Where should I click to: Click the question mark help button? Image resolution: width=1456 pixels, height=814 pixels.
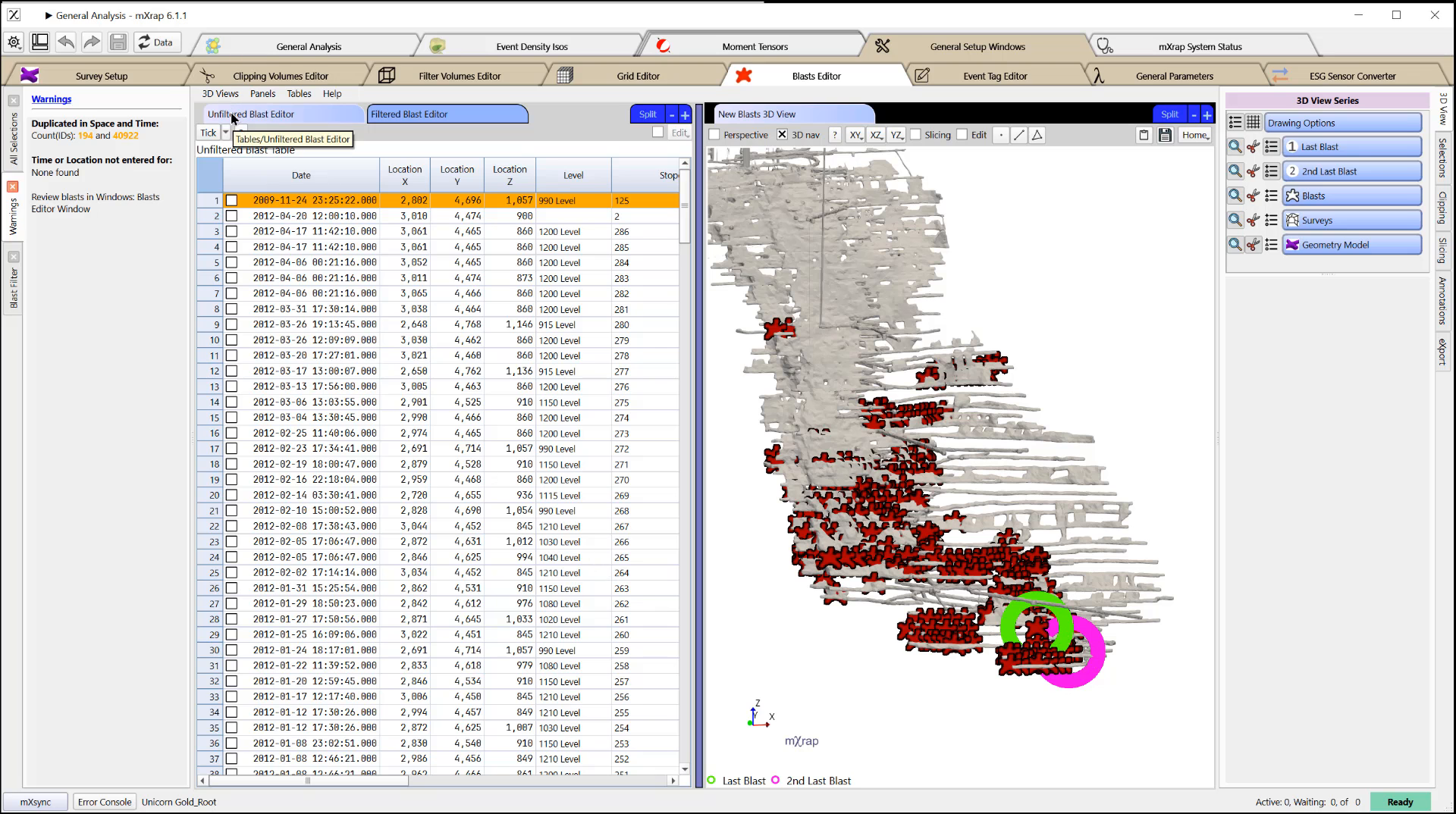pos(835,135)
